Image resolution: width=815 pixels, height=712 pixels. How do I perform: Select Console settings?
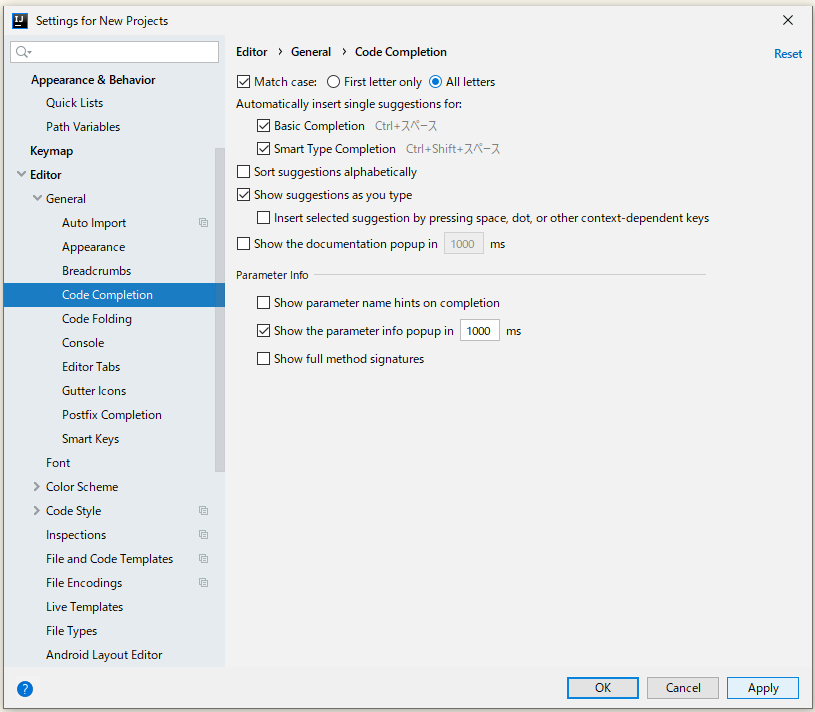tap(83, 343)
